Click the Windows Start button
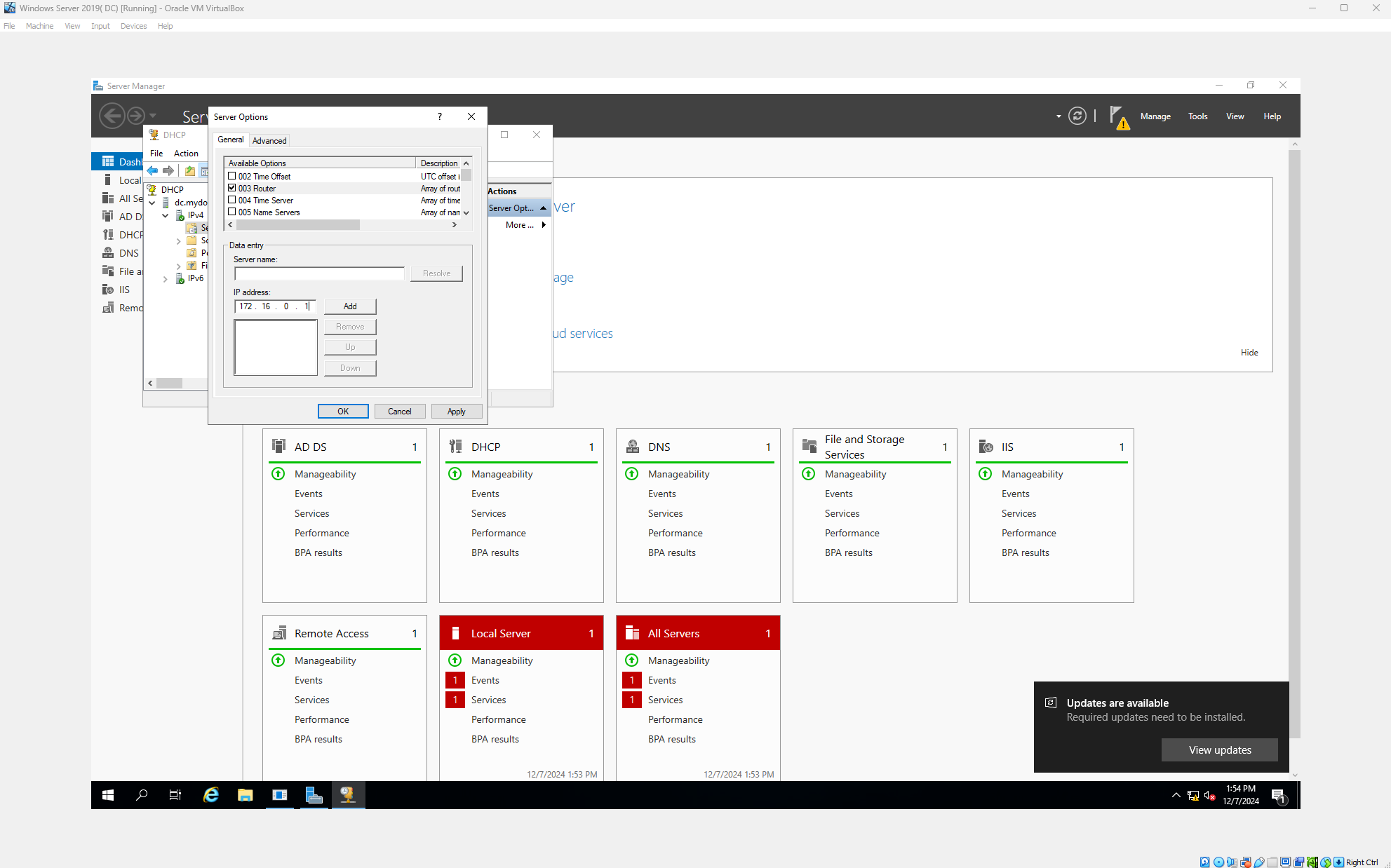Viewport: 1391px width, 868px height. click(108, 794)
